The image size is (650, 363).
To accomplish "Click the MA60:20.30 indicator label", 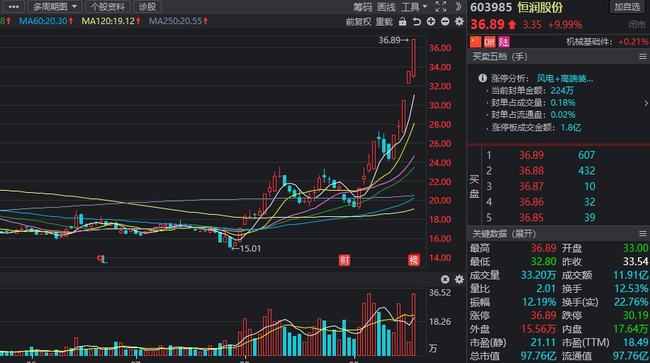I will pyautogui.click(x=46, y=21).
